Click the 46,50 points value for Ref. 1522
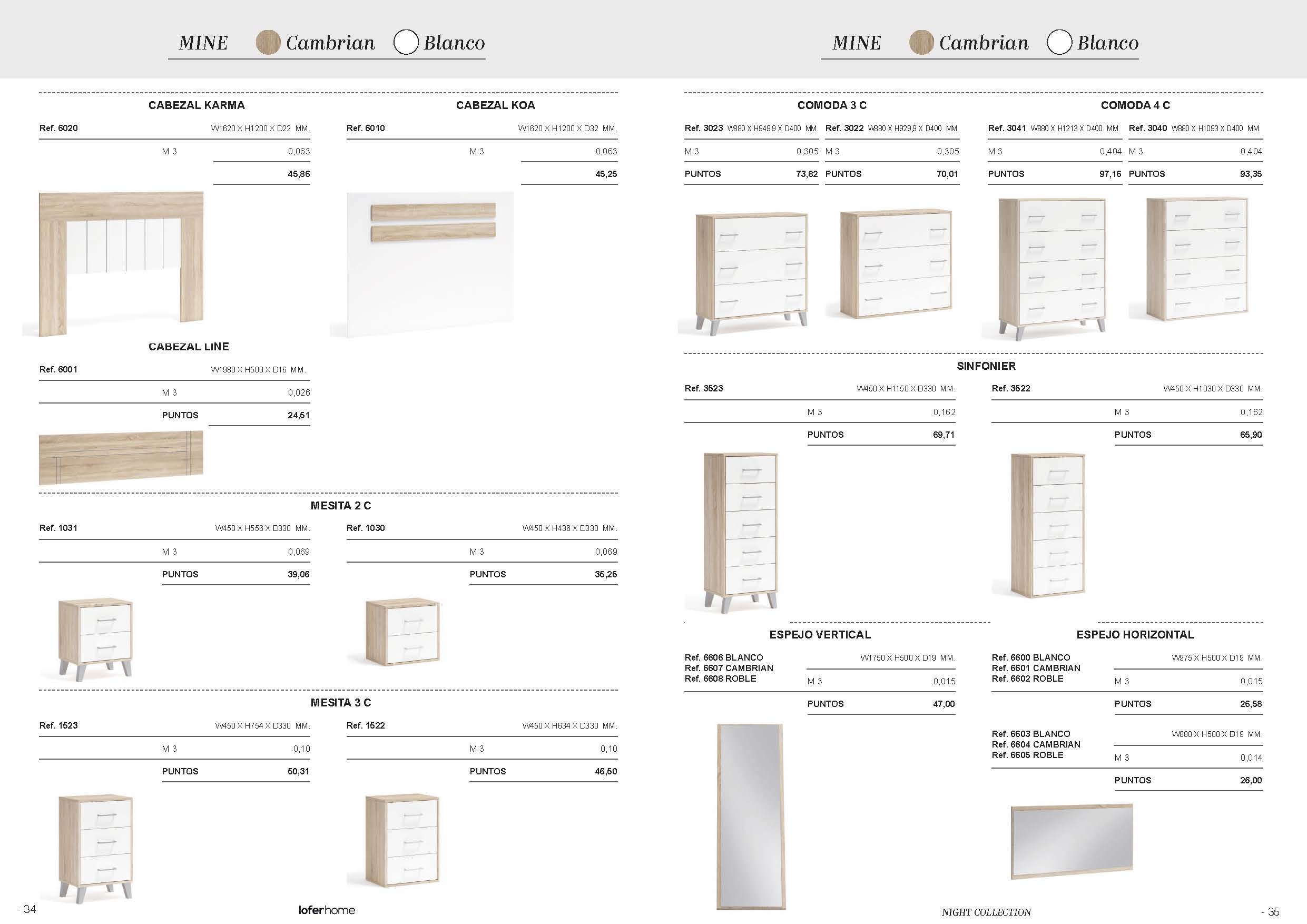This screenshot has height=924, width=1307. [x=606, y=771]
